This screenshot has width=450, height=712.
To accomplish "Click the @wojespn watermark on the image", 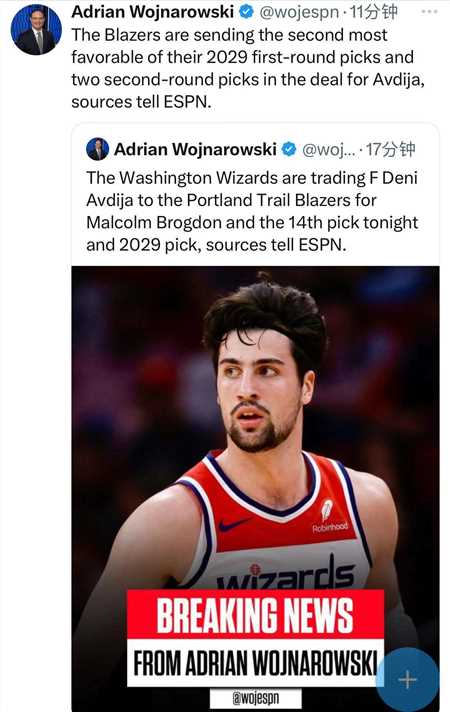I will point(256,698).
